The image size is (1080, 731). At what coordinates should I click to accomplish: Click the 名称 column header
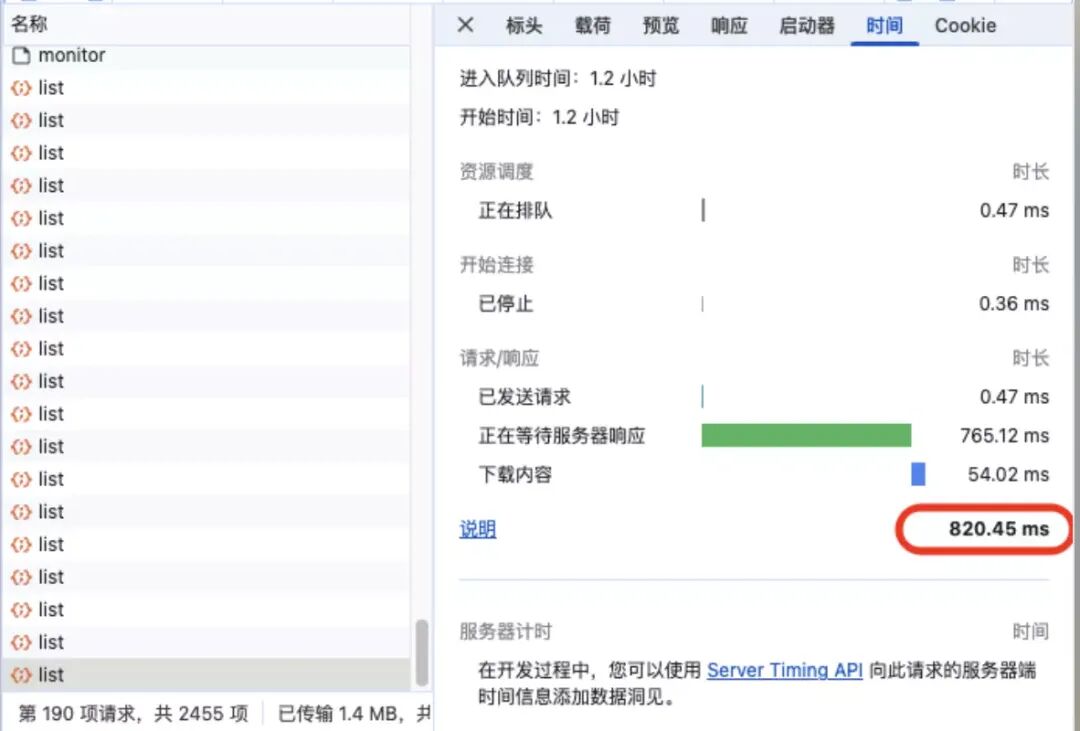(207, 24)
